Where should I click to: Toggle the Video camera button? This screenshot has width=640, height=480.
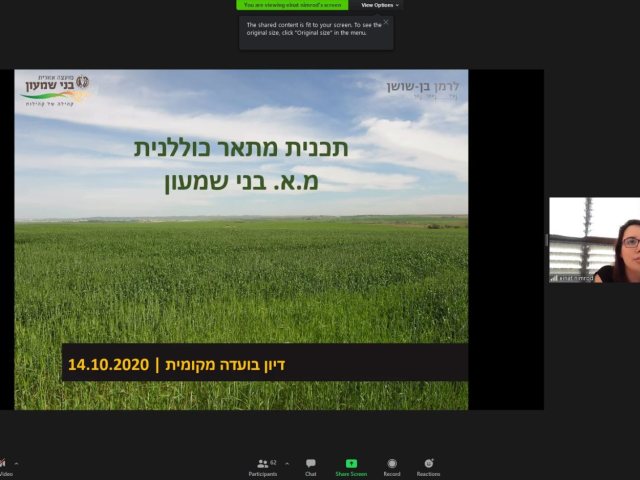click(x=4, y=468)
